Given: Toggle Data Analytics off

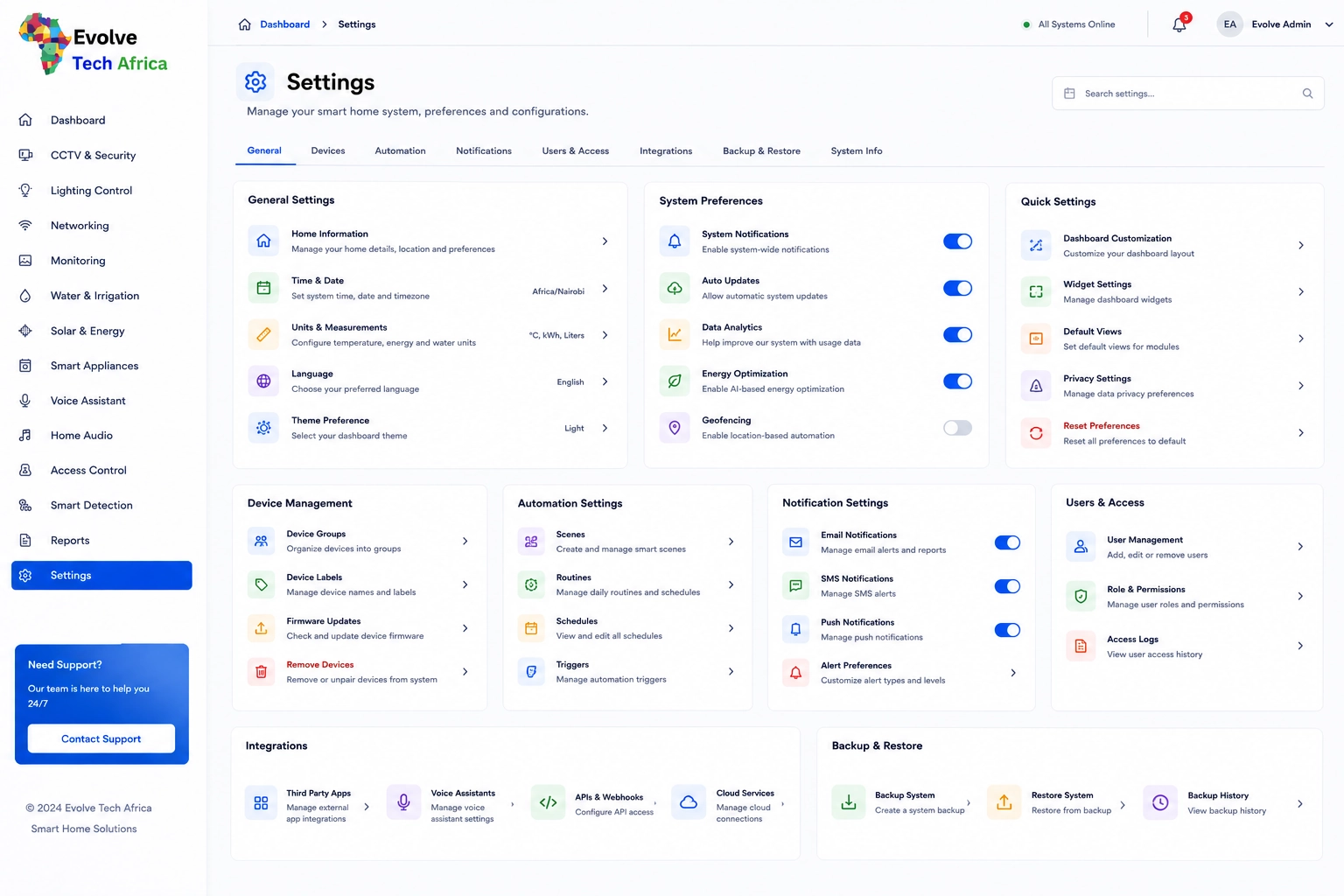Looking at the screenshot, I should [x=957, y=334].
